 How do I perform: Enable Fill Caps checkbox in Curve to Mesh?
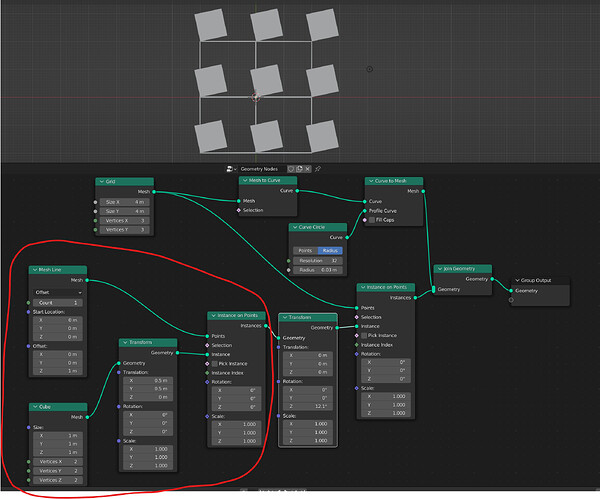(372, 220)
